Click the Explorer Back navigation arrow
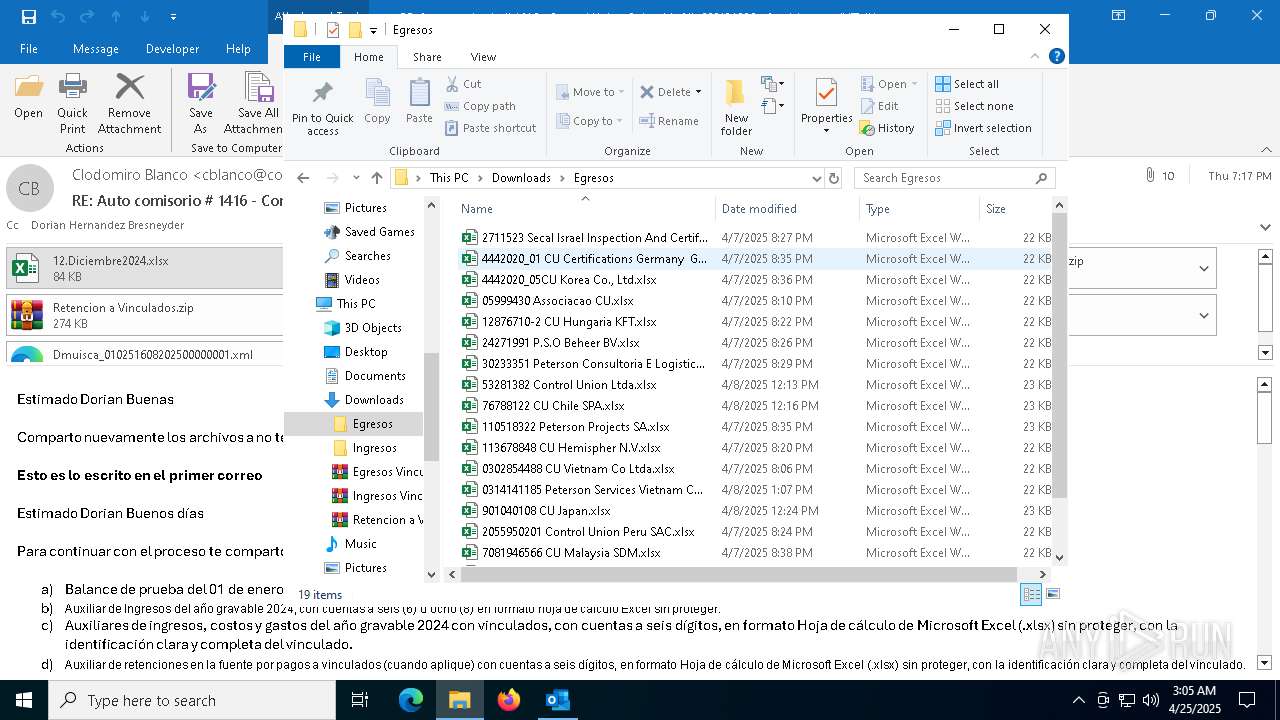The width and height of the screenshot is (1280, 720). click(x=303, y=178)
